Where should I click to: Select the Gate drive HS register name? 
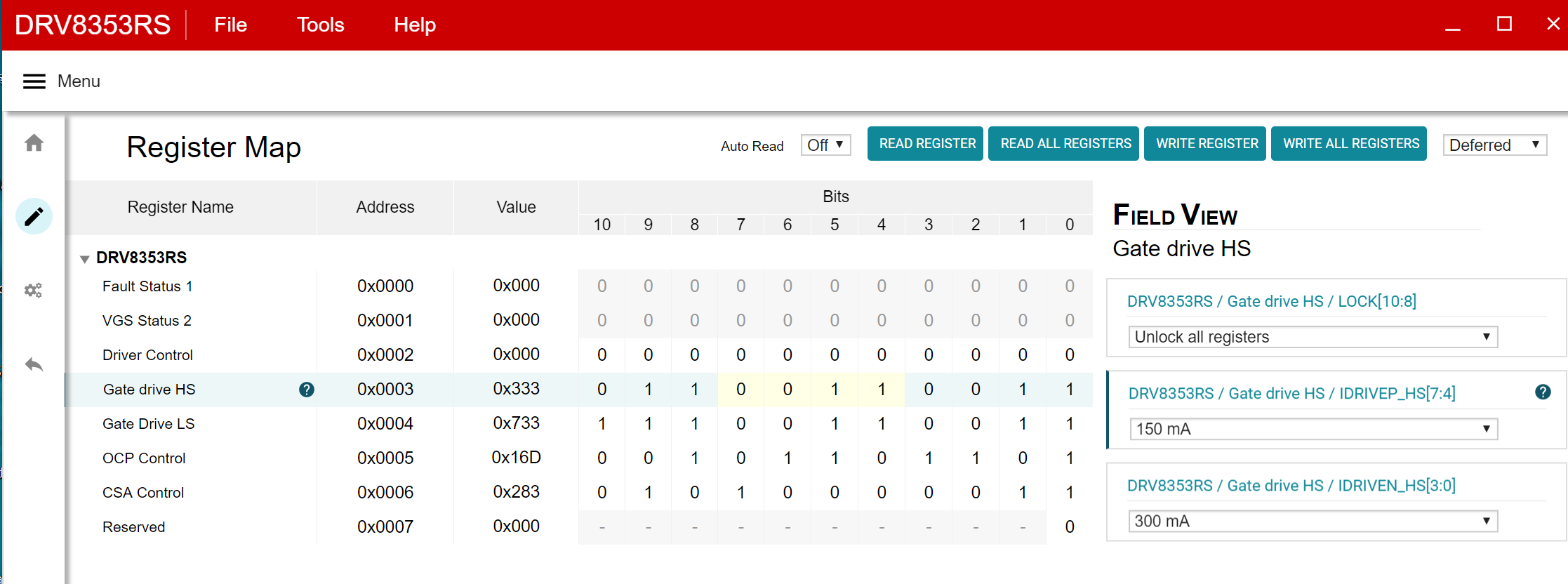pyautogui.click(x=150, y=390)
